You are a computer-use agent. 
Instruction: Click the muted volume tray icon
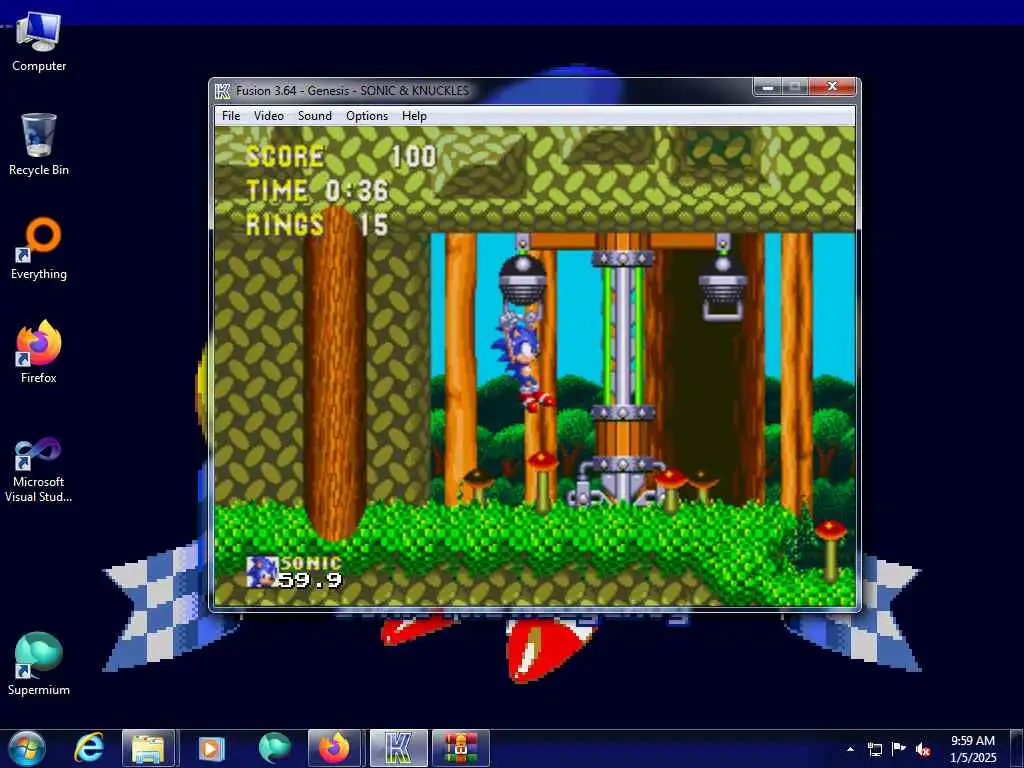(x=923, y=749)
